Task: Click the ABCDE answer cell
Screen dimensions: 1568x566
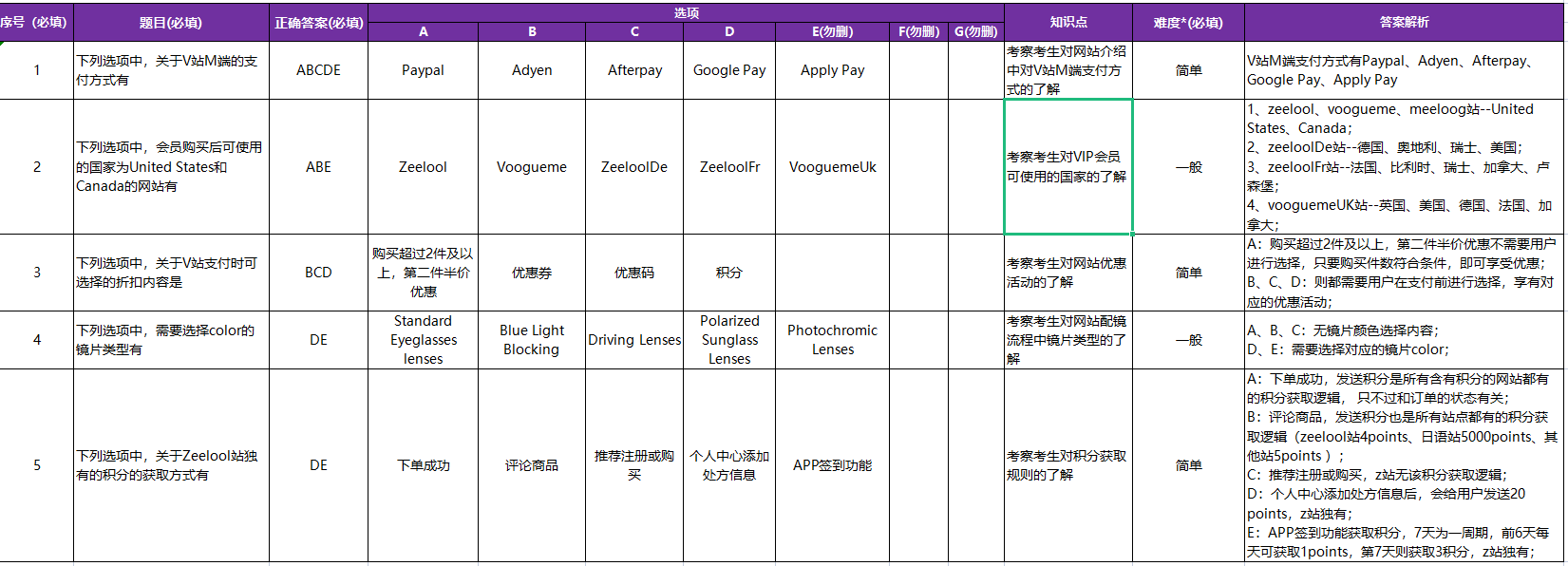Action: click(318, 70)
